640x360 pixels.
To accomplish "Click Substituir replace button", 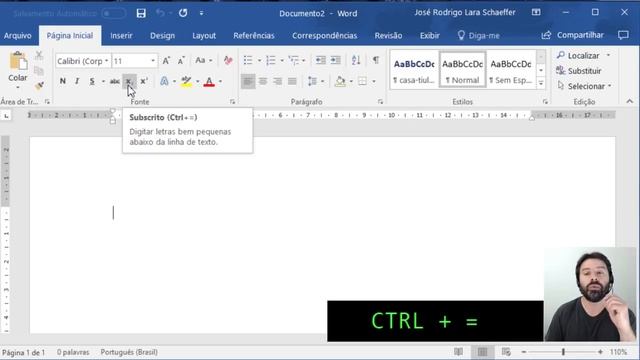I will [579, 71].
